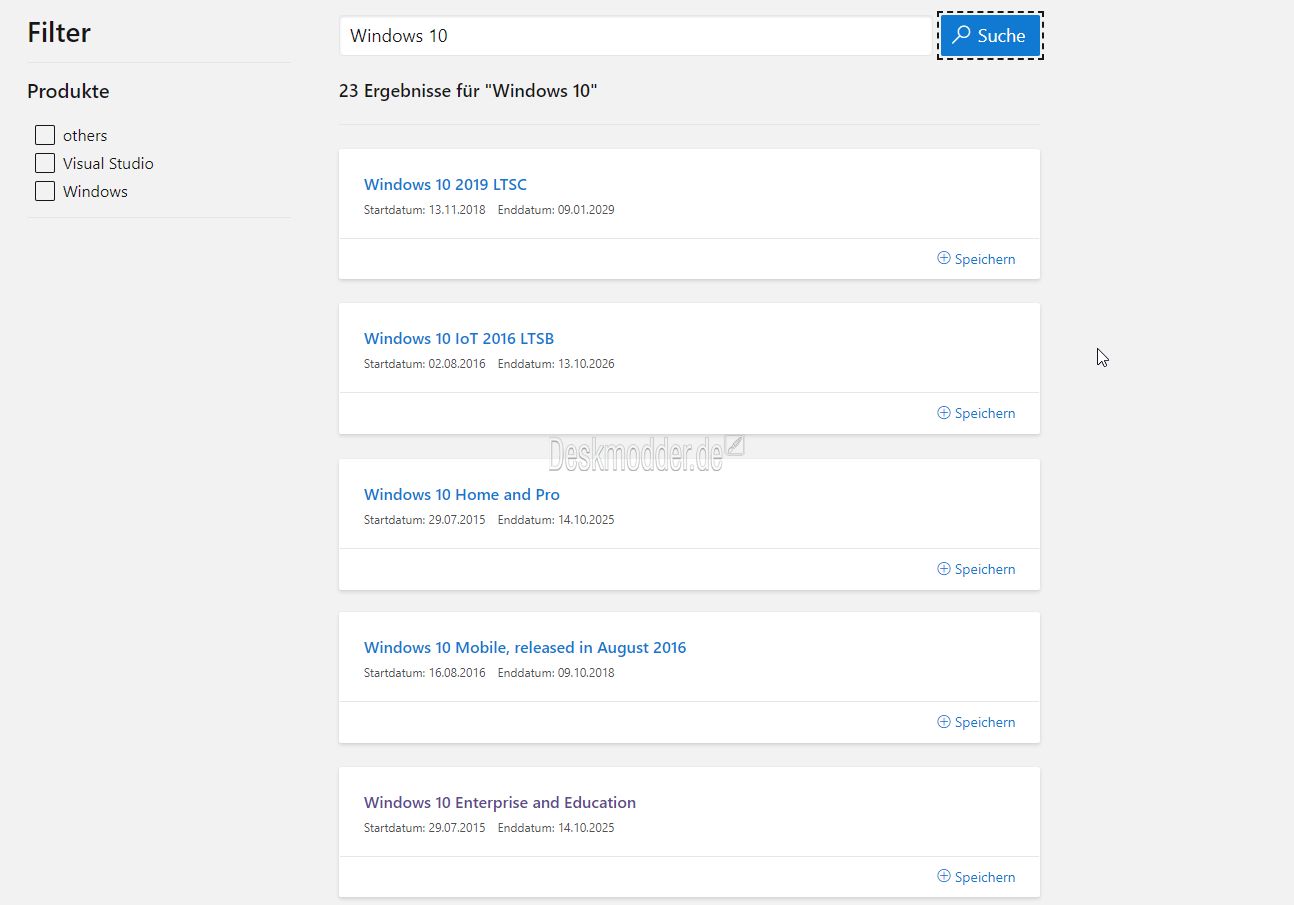Open Windows 10 Mobile, released in August 2016
1294x905 pixels.
click(x=525, y=647)
